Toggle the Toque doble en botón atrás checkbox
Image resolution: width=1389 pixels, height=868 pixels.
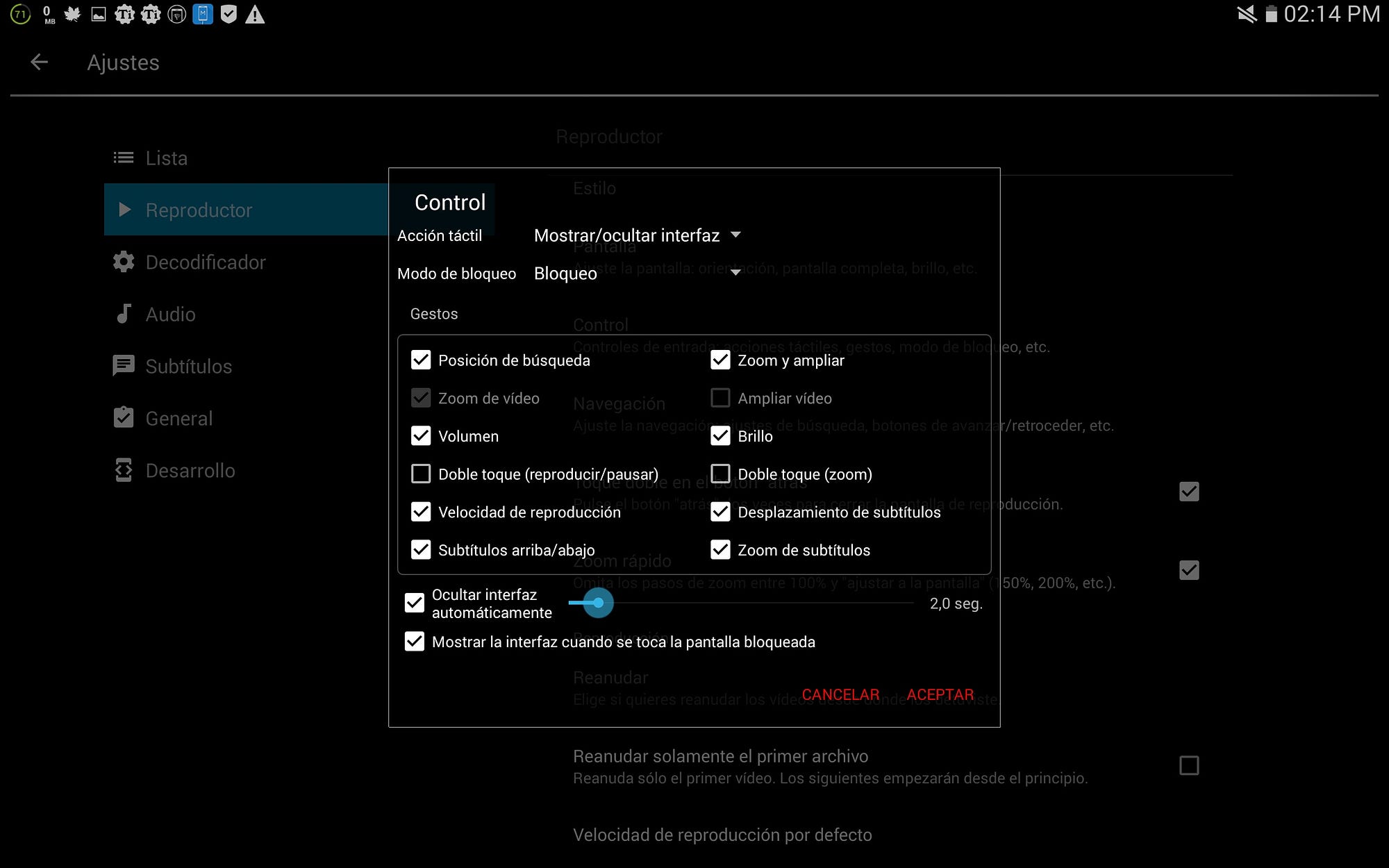point(1189,492)
